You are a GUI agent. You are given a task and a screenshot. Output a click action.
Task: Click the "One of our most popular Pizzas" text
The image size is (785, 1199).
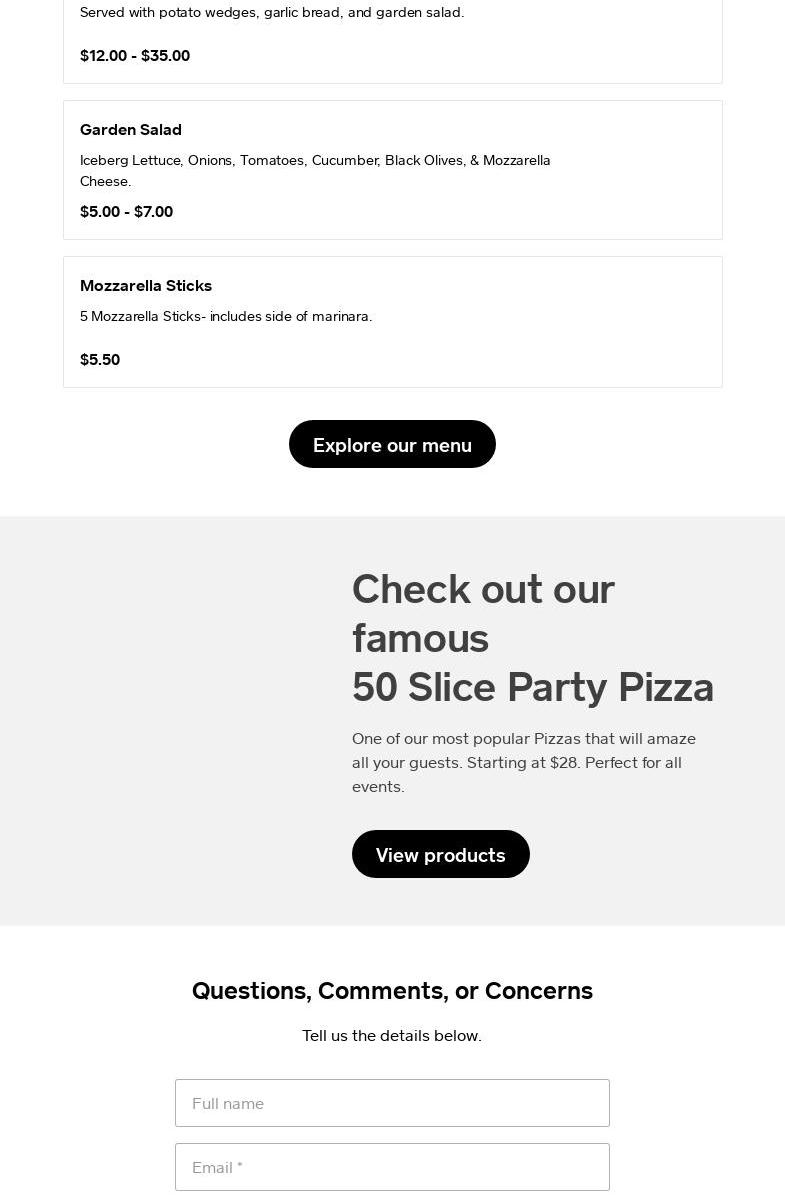(472, 738)
